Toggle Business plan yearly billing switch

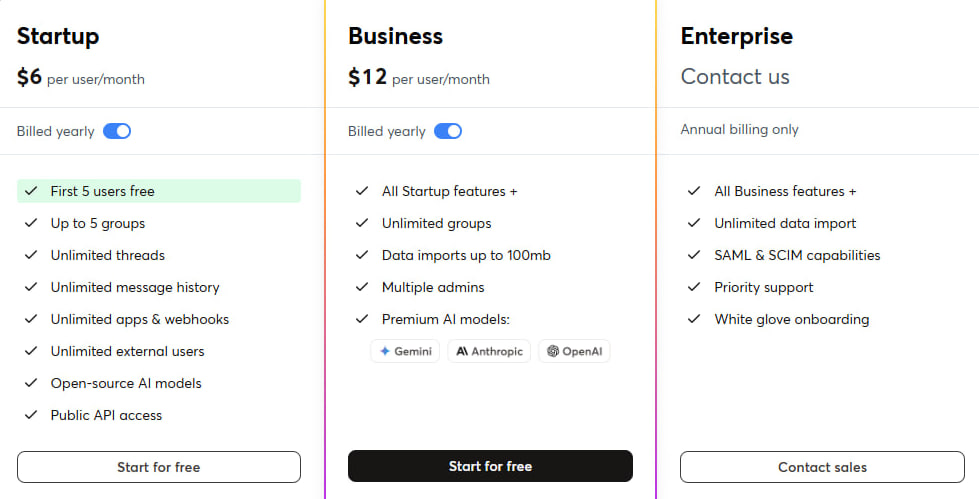448,131
